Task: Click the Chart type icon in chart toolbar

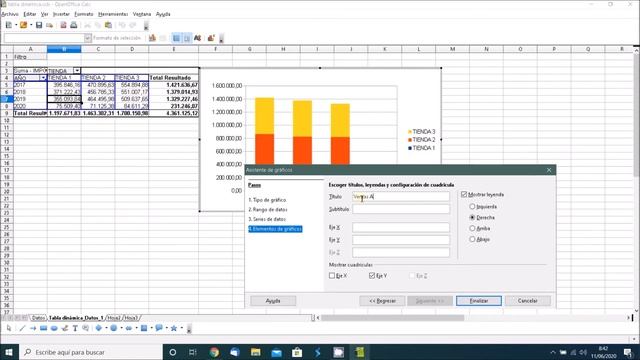Action: click(x=152, y=38)
